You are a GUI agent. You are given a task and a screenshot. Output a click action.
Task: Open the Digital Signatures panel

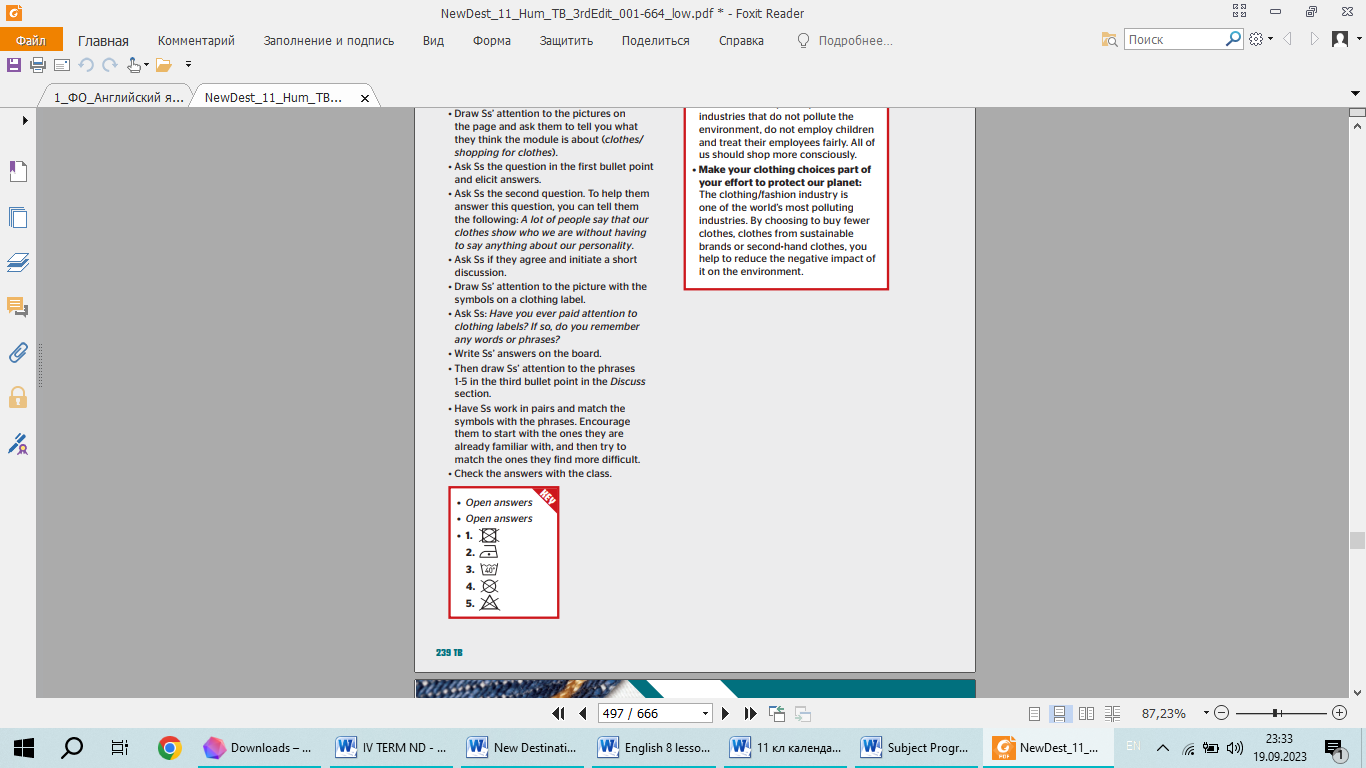point(18,443)
